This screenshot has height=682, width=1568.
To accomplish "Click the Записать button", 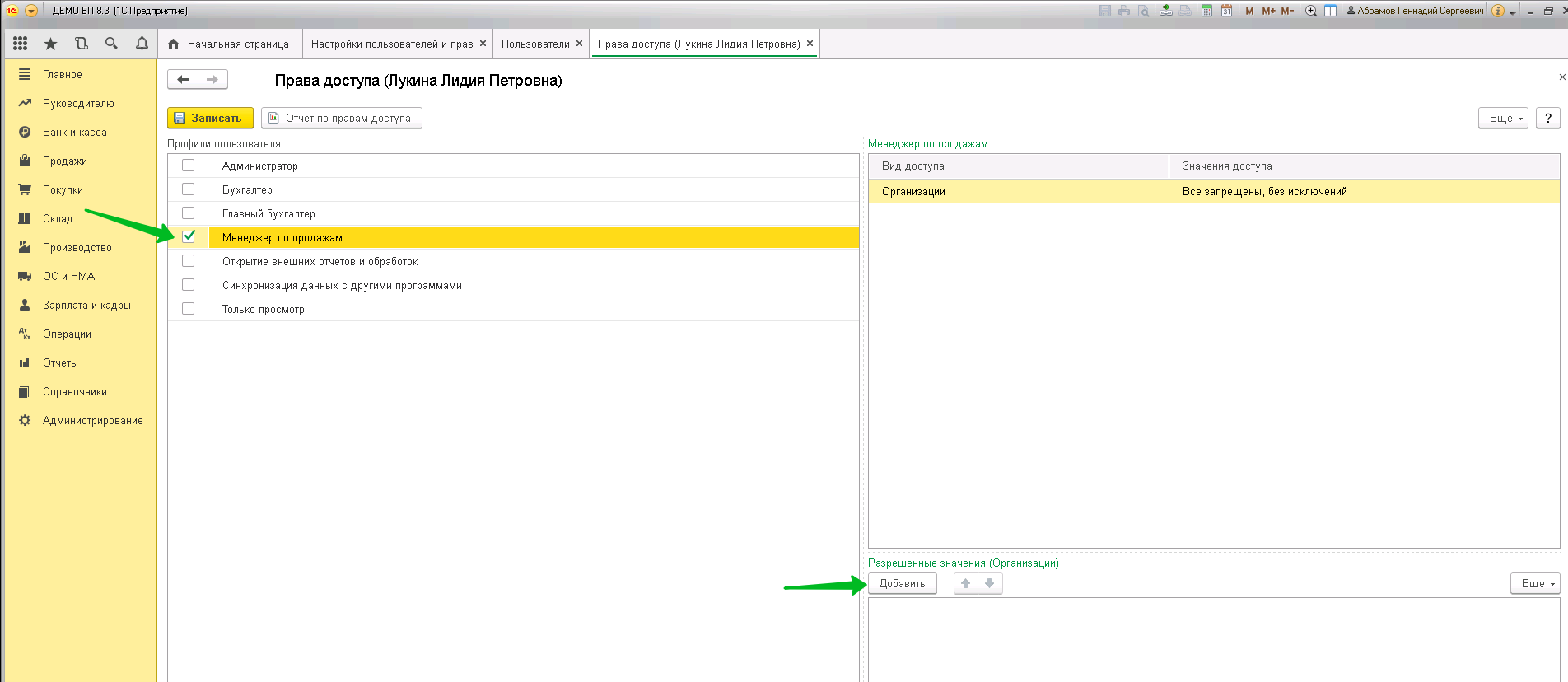I will 210,119.
